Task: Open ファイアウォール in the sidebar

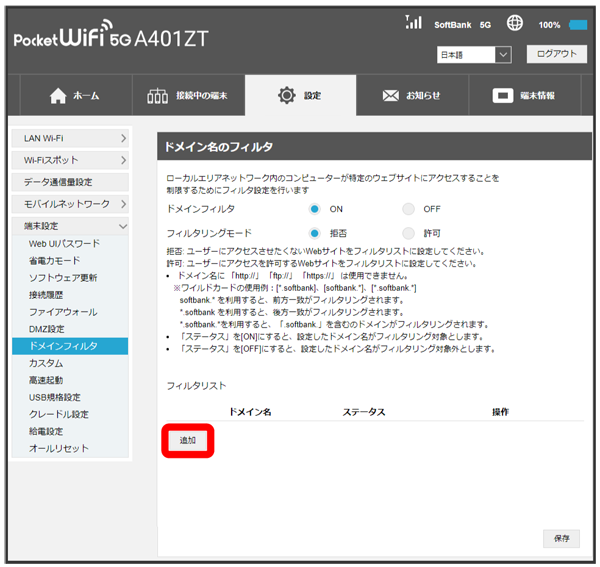Action: (x=63, y=312)
